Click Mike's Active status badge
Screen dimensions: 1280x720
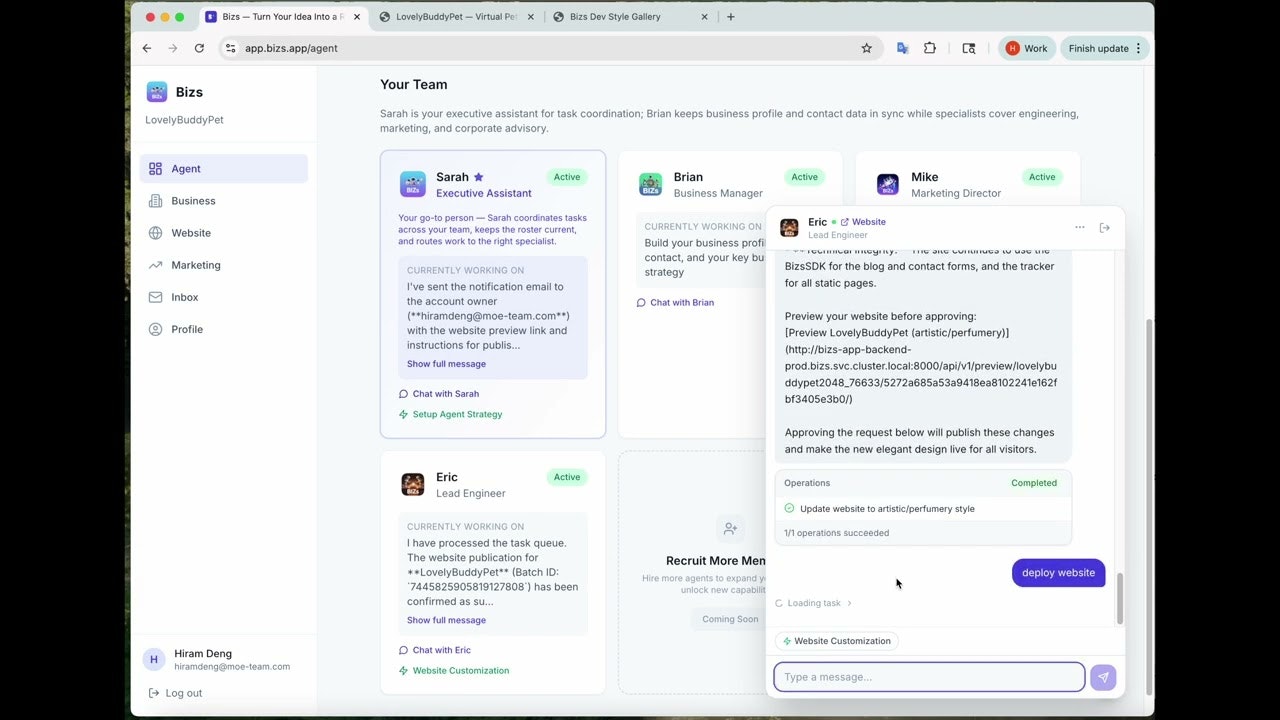coord(1042,177)
